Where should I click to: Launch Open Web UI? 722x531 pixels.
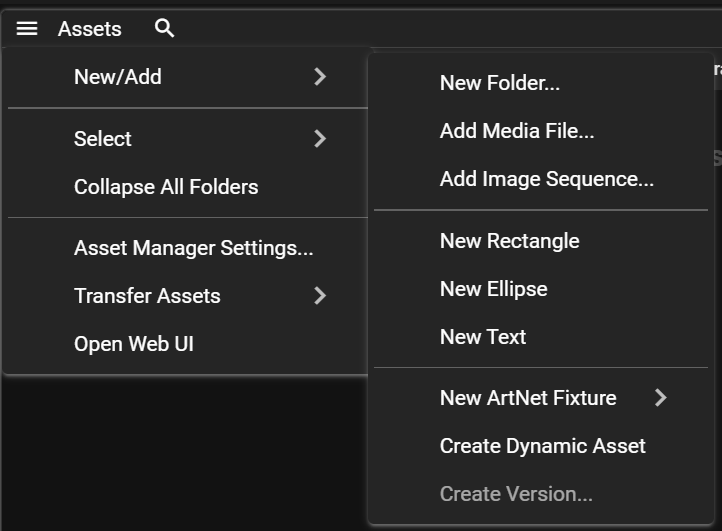pos(134,344)
